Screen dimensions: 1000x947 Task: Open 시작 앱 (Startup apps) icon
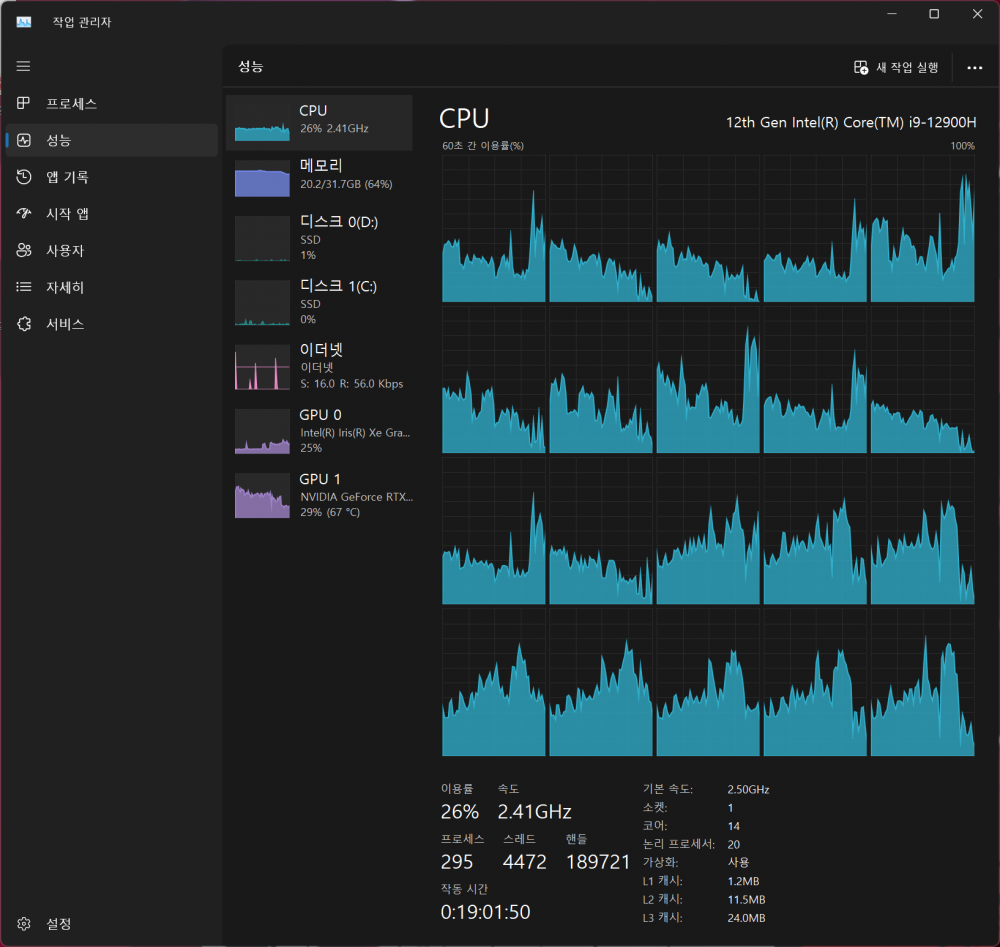[24, 214]
